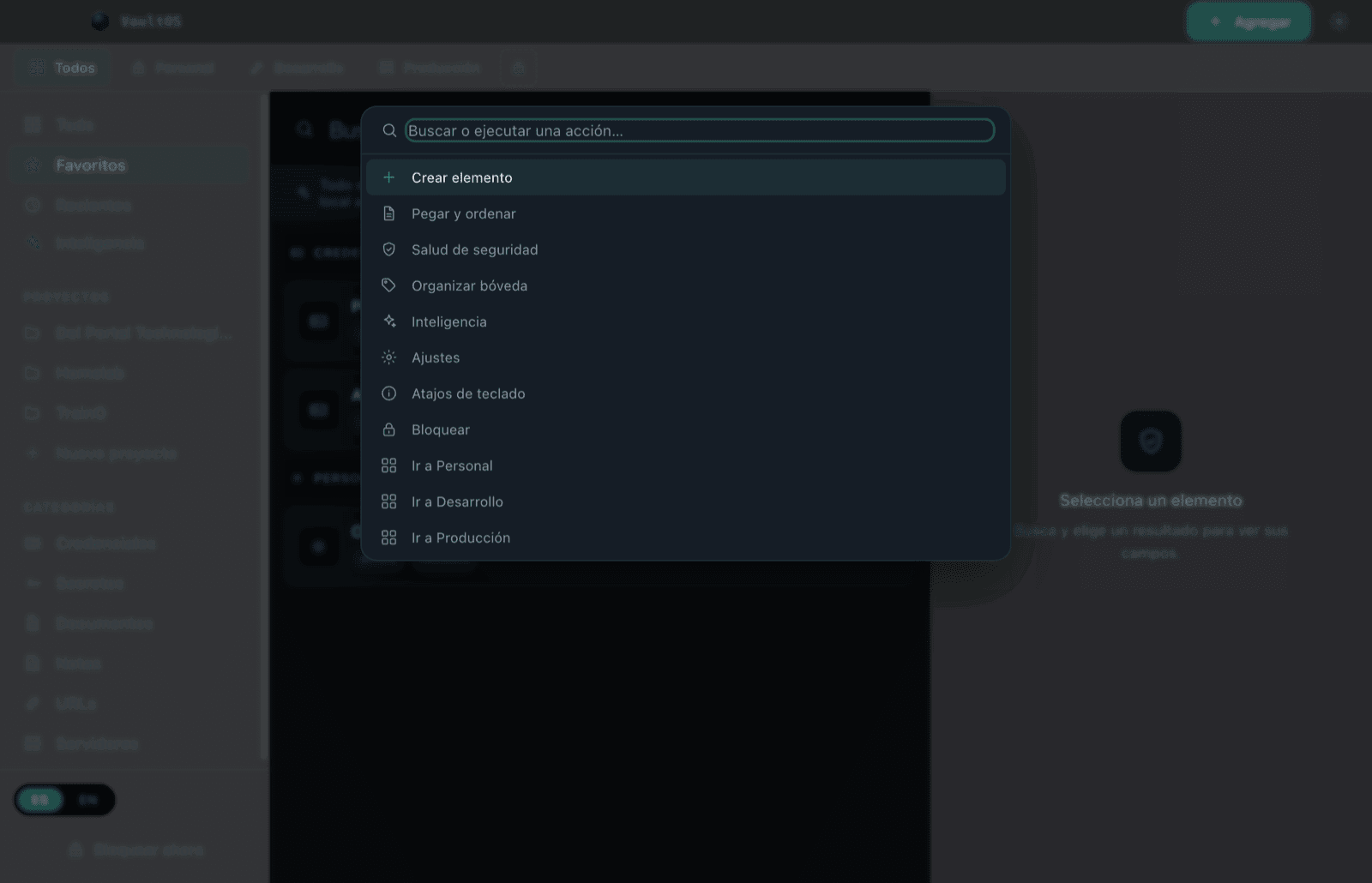Select the Servidores category

(x=129, y=743)
